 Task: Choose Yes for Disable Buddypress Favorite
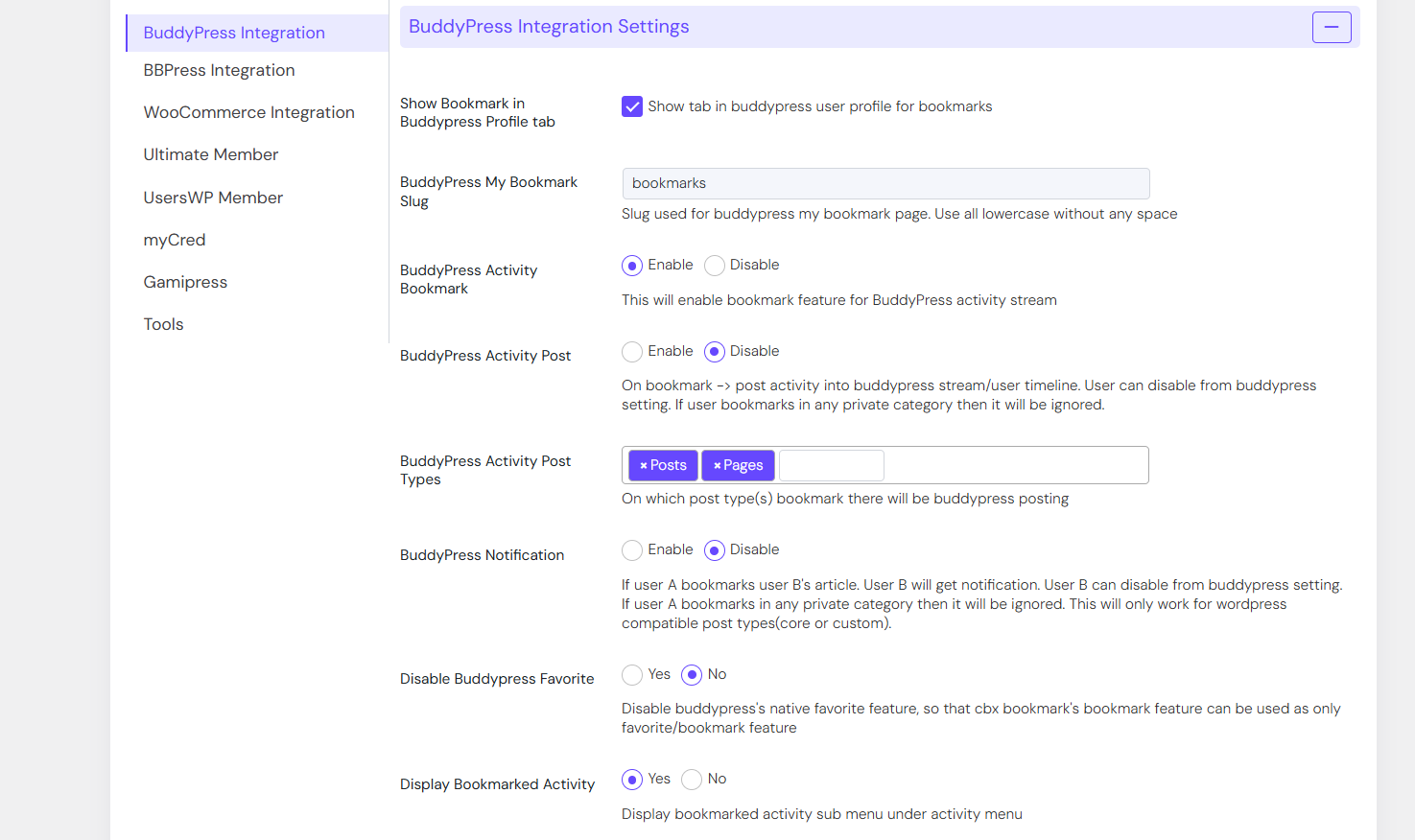(x=632, y=675)
